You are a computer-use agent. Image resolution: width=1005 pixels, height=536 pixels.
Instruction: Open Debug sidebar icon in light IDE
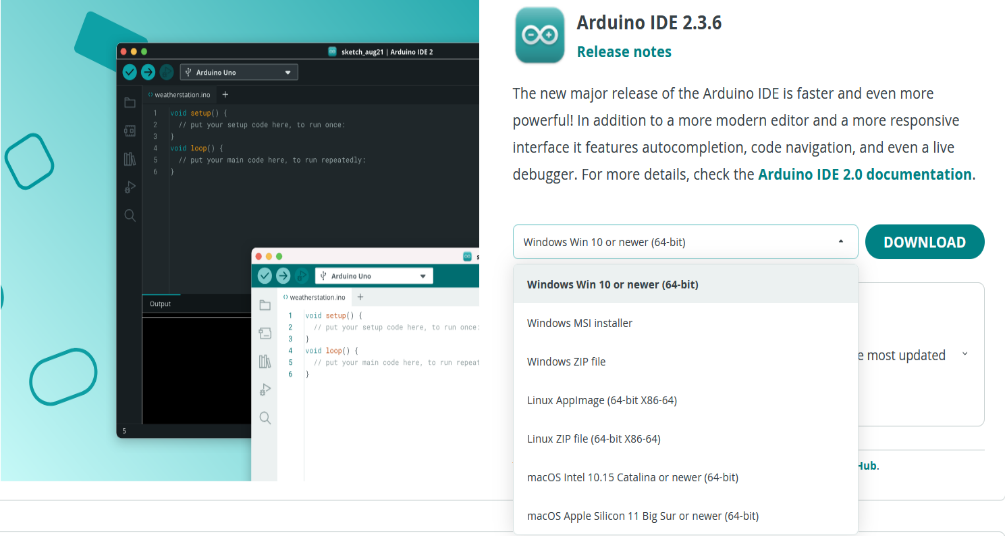click(x=265, y=390)
